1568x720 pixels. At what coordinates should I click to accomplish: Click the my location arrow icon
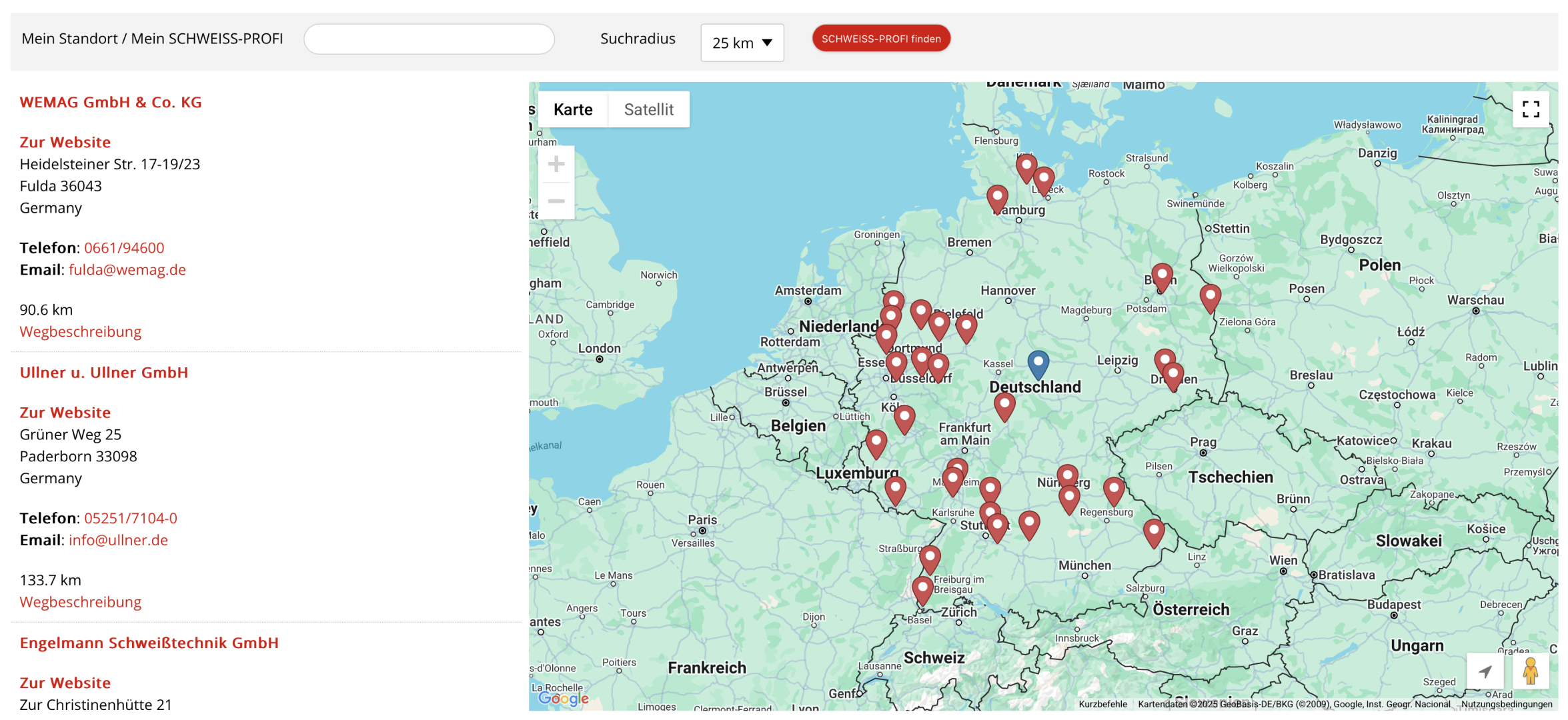coord(1485,671)
